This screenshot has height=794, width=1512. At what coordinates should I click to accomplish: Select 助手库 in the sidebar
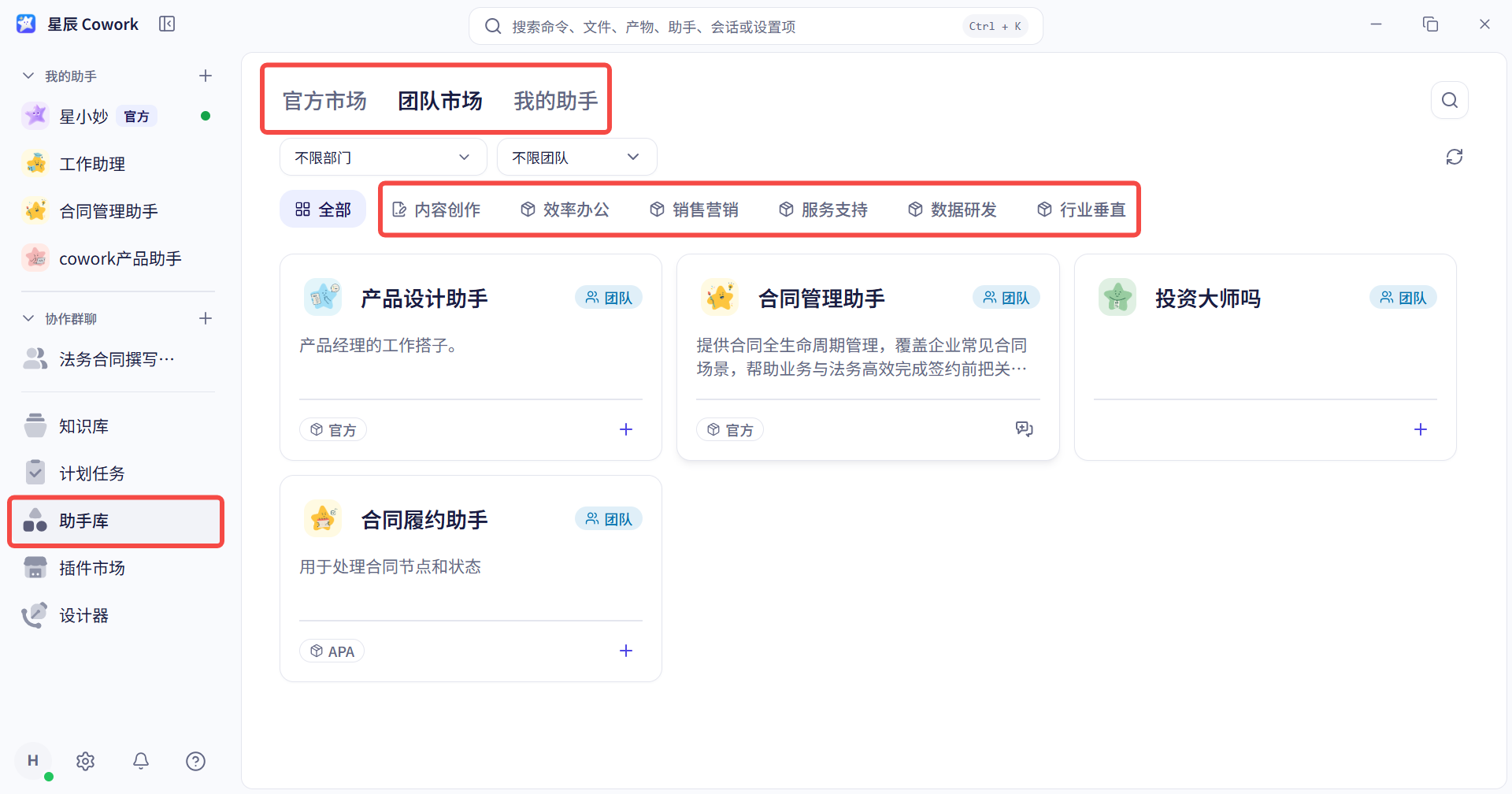pos(117,521)
